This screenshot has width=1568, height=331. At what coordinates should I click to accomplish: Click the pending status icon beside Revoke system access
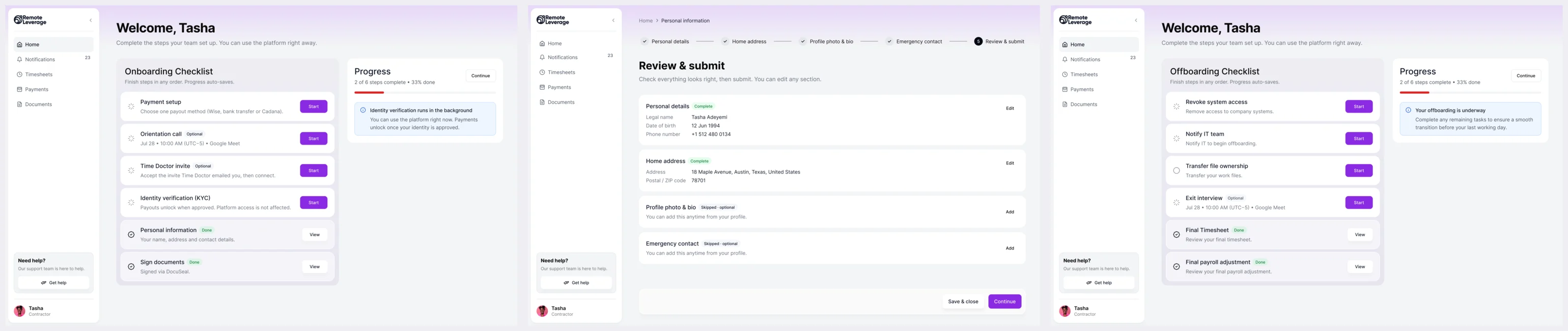click(1176, 106)
